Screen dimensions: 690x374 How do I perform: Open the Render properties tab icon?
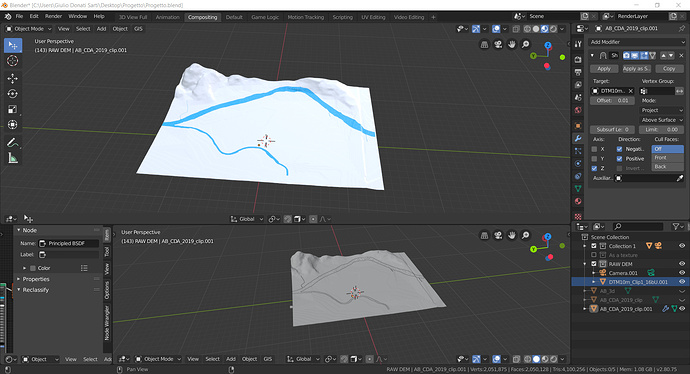point(578,59)
